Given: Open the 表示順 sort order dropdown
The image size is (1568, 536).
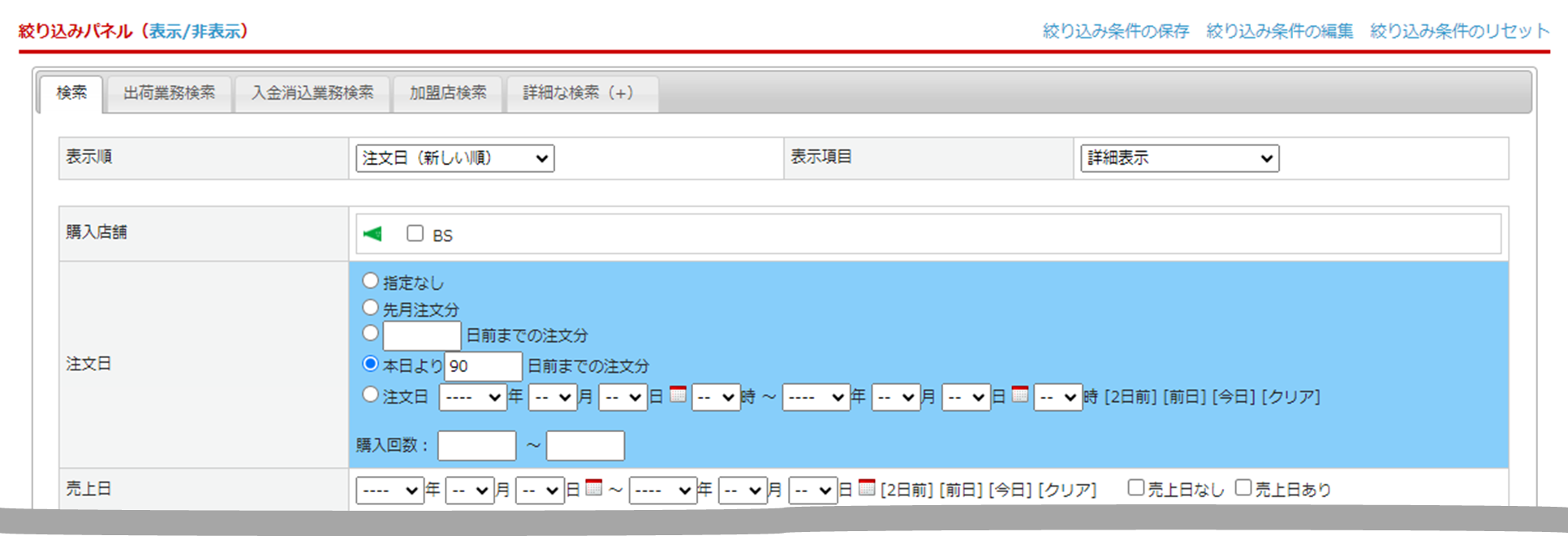Looking at the screenshot, I should pos(454,158).
